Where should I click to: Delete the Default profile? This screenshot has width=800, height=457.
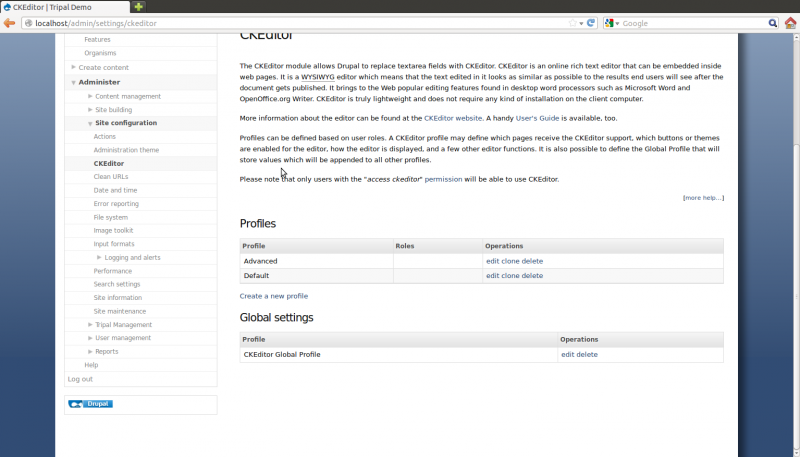pos(532,275)
